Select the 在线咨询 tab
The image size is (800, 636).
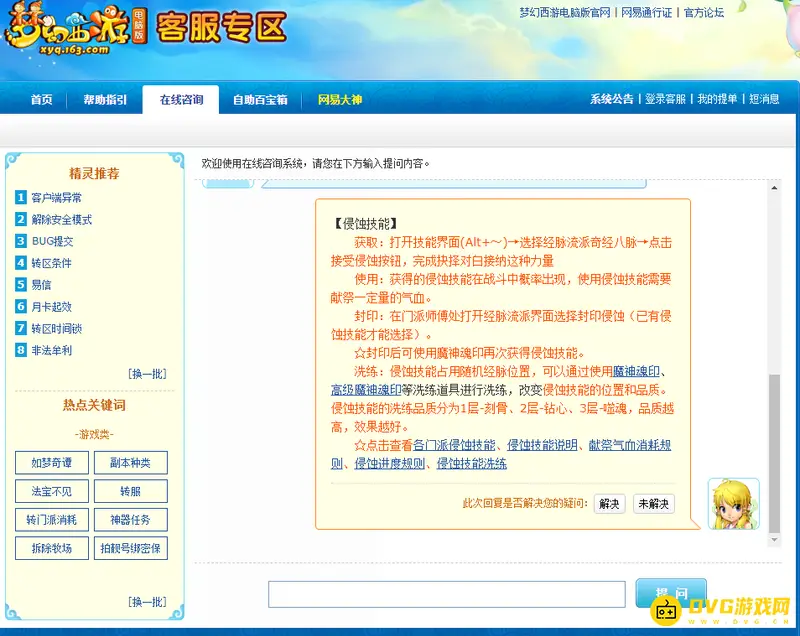181,99
